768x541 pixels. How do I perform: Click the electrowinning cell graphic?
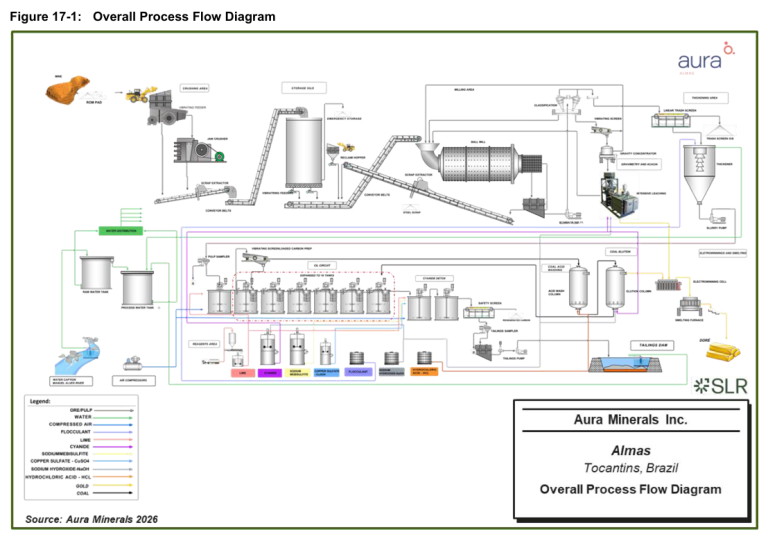pos(668,285)
